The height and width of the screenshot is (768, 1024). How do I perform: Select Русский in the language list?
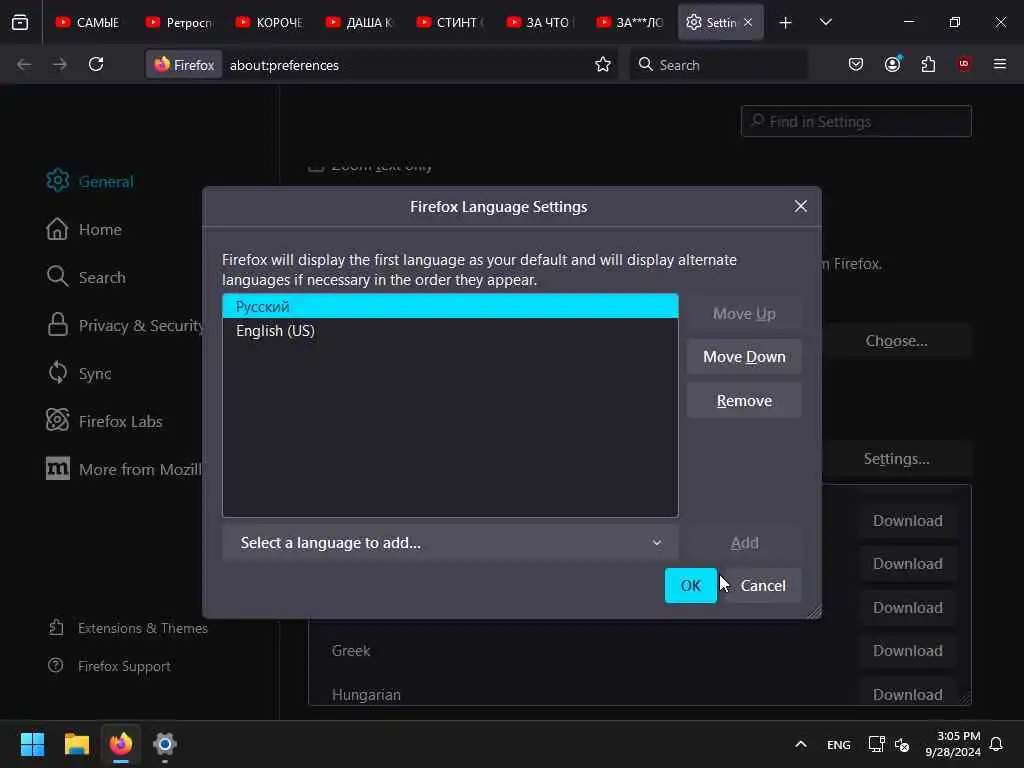(x=450, y=306)
